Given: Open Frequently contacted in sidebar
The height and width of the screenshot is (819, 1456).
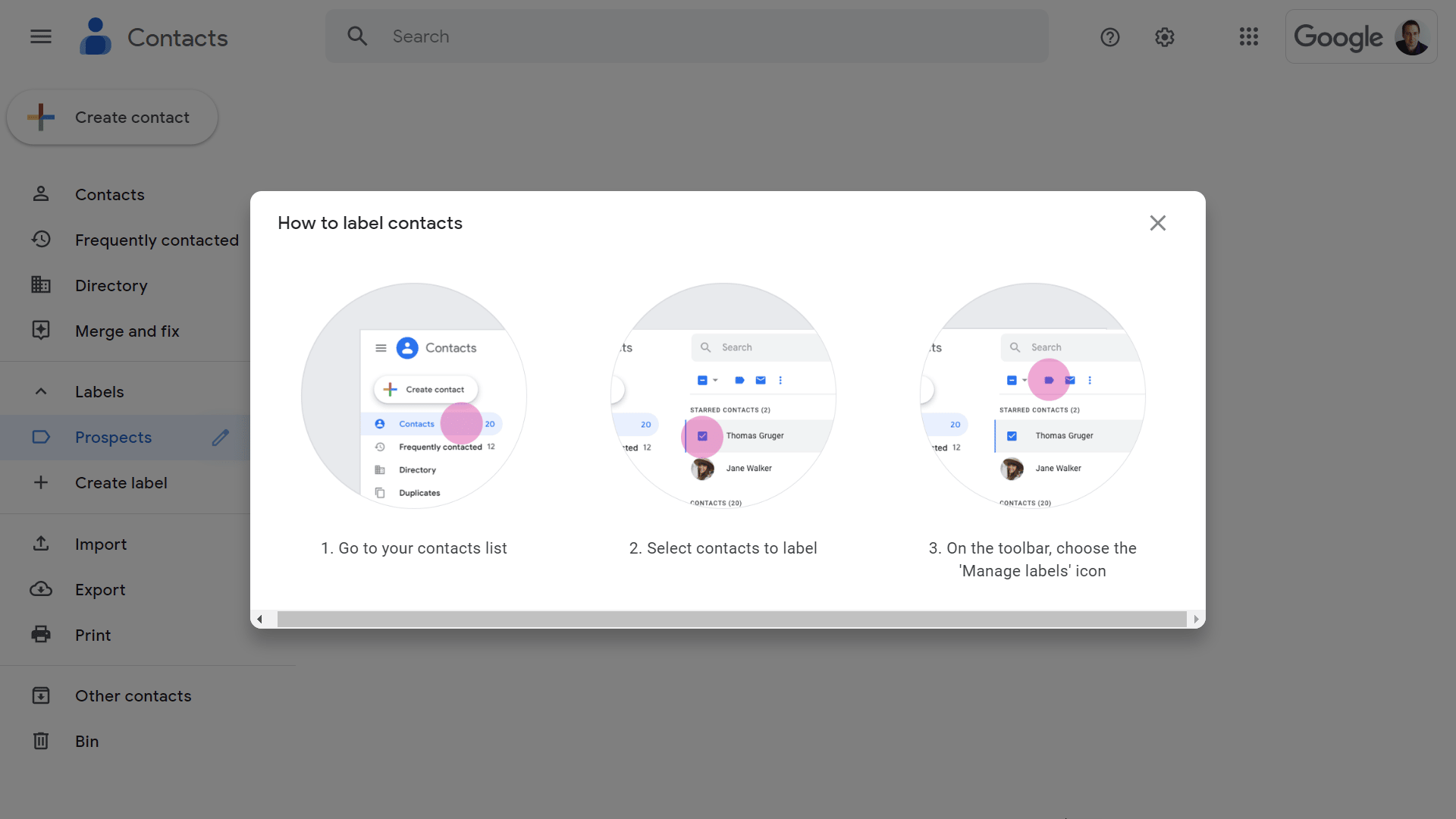Looking at the screenshot, I should pyautogui.click(x=125, y=240).
